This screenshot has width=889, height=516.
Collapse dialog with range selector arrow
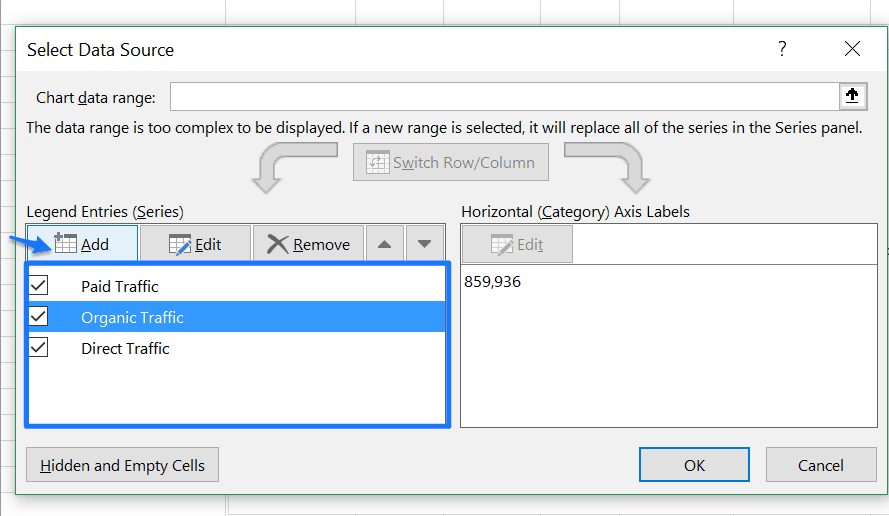(852, 96)
